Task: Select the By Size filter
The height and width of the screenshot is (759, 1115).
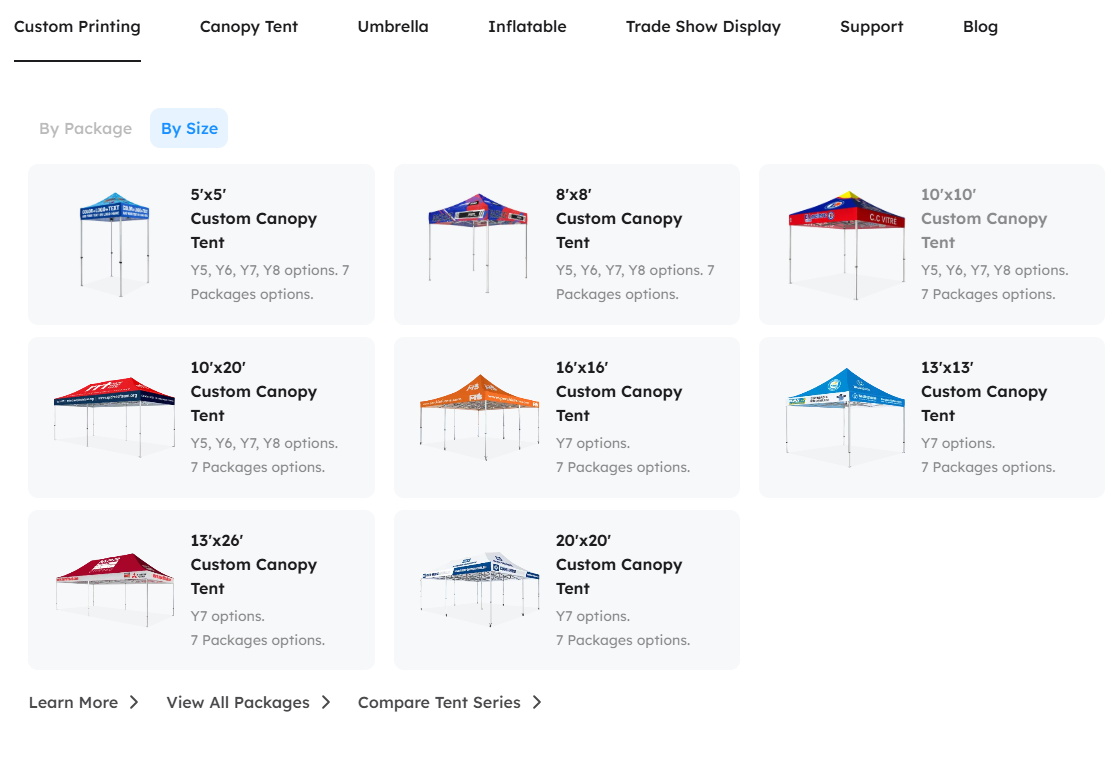Action: (x=189, y=128)
